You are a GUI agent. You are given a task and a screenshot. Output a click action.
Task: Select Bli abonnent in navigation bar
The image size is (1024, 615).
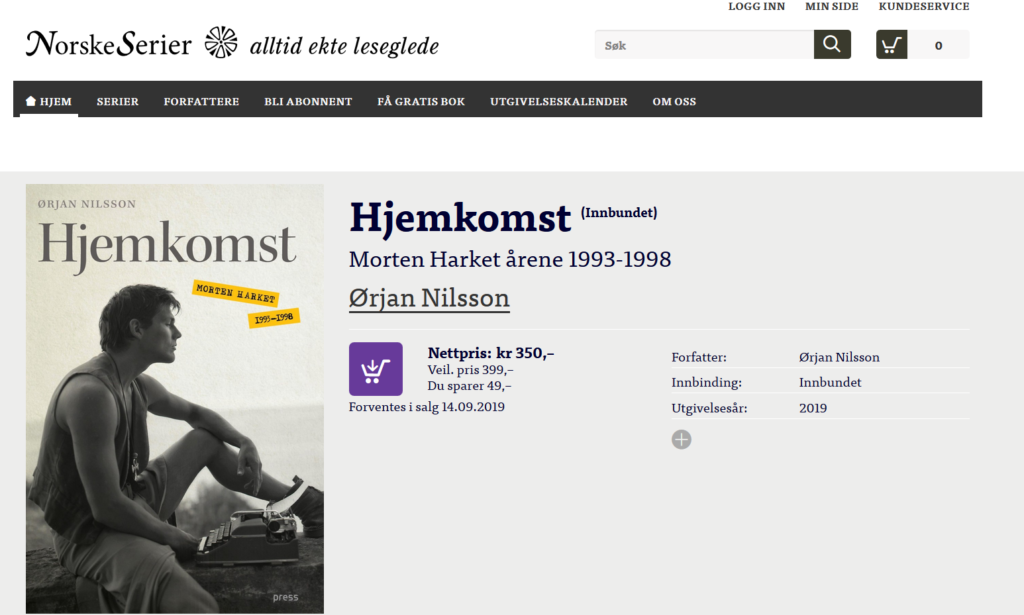coord(308,101)
